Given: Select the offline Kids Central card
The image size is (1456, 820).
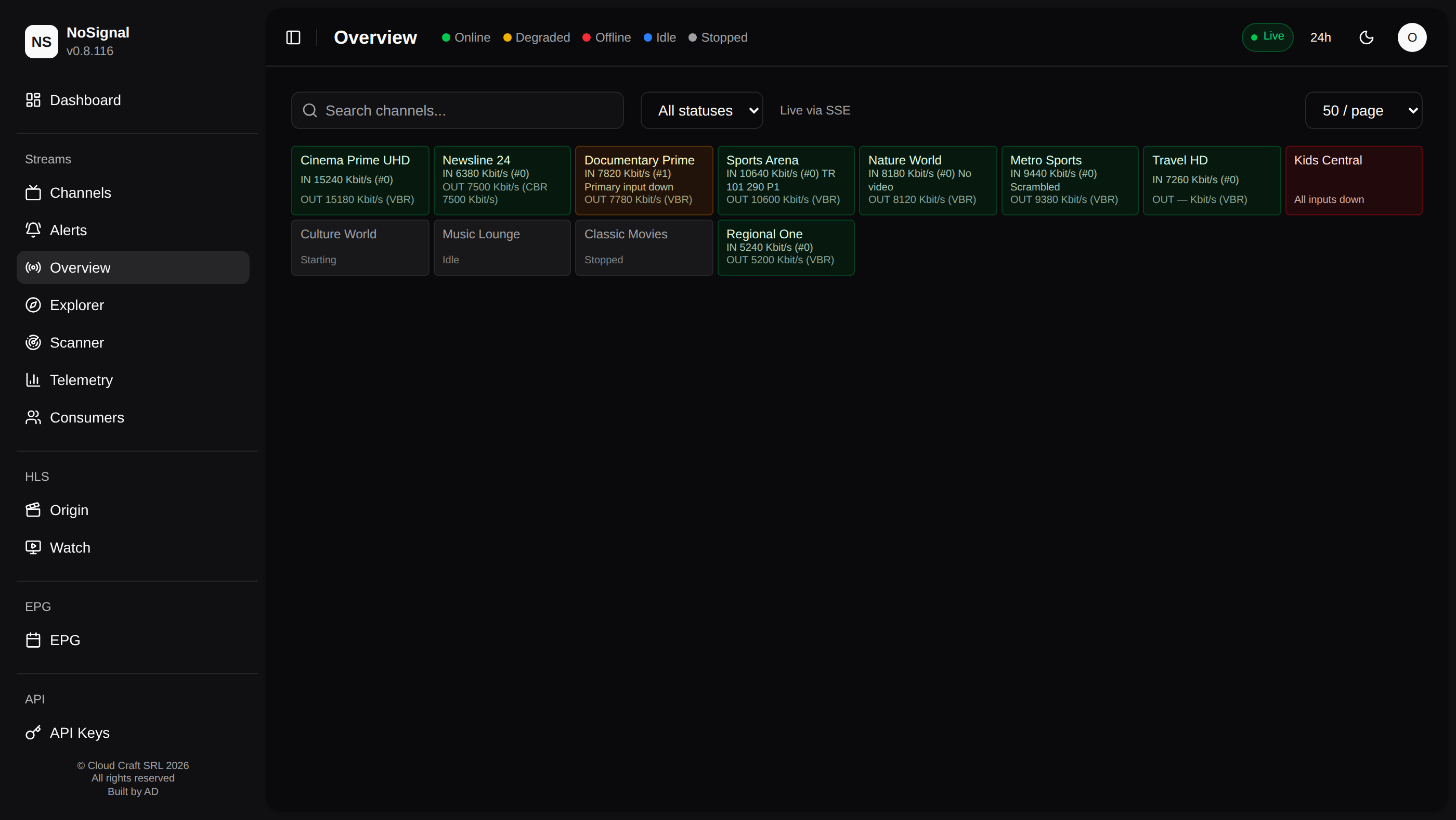Looking at the screenshot, I should [1354, 181].
